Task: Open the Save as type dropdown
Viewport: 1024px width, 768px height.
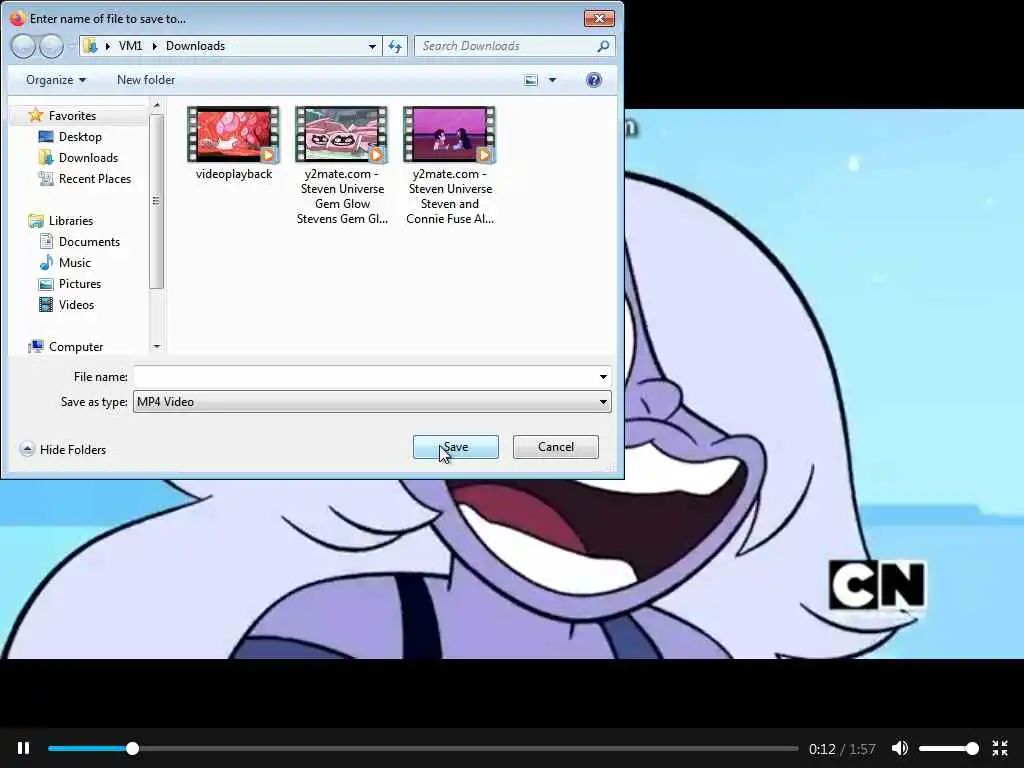Action: pos(372,402)
